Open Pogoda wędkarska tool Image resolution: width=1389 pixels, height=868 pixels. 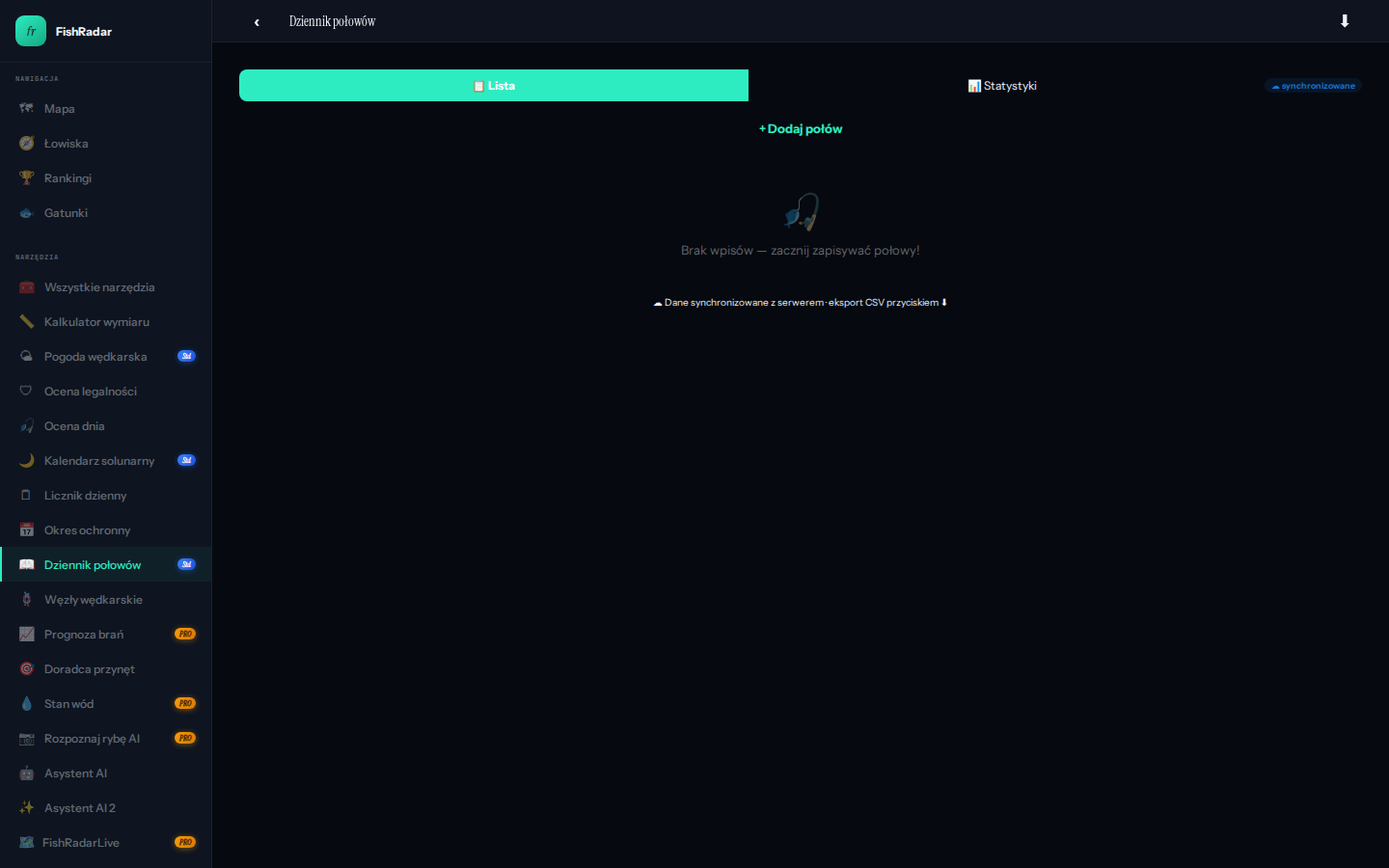pos(95,357)
